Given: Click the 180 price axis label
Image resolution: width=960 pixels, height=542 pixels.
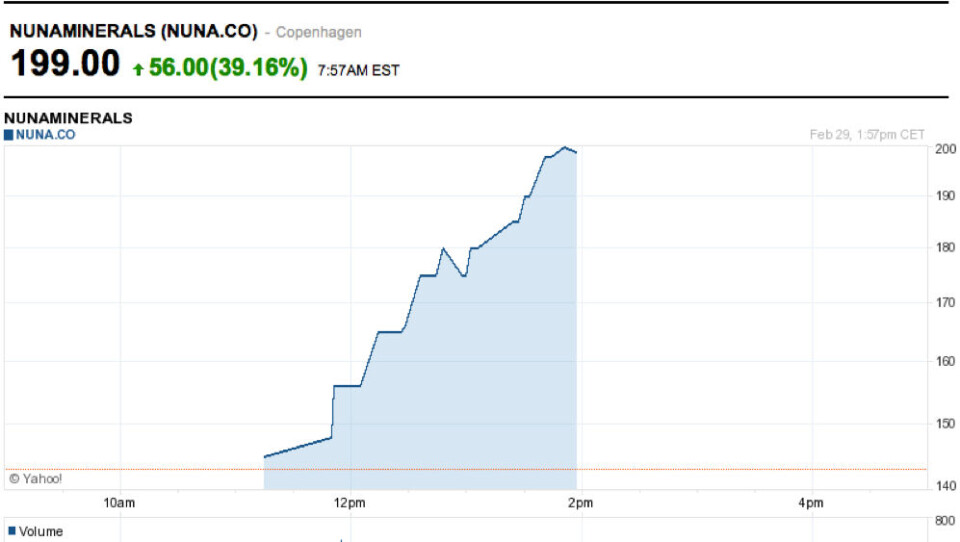Looking at the screenshot, I should [x=945, y=247].
